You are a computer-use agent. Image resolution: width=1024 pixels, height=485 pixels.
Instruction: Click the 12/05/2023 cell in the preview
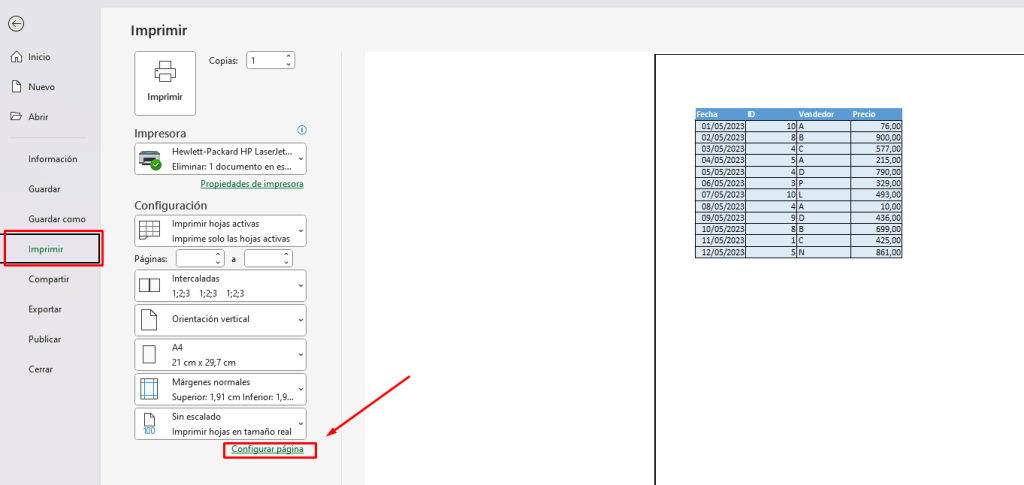[720, 252]
